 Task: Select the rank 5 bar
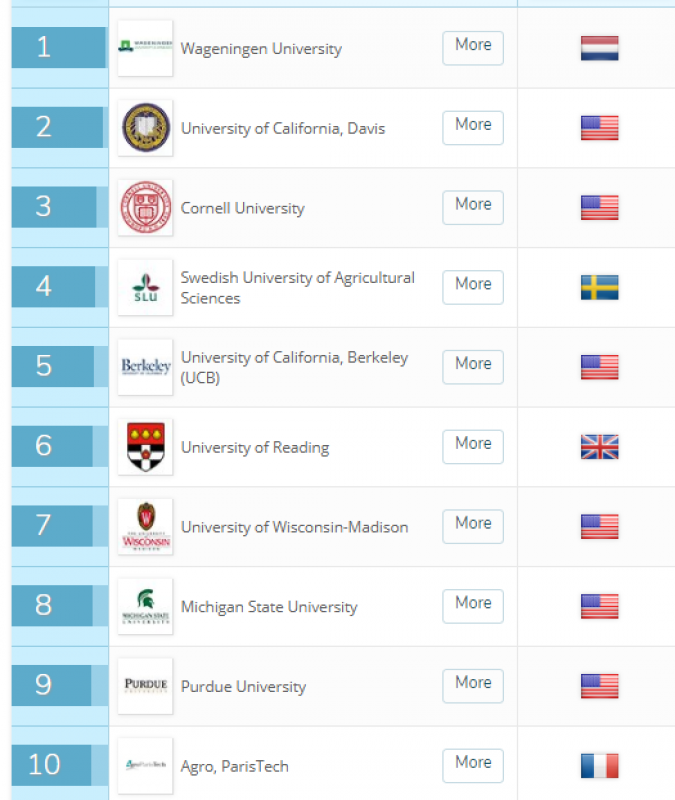[53, 366]
